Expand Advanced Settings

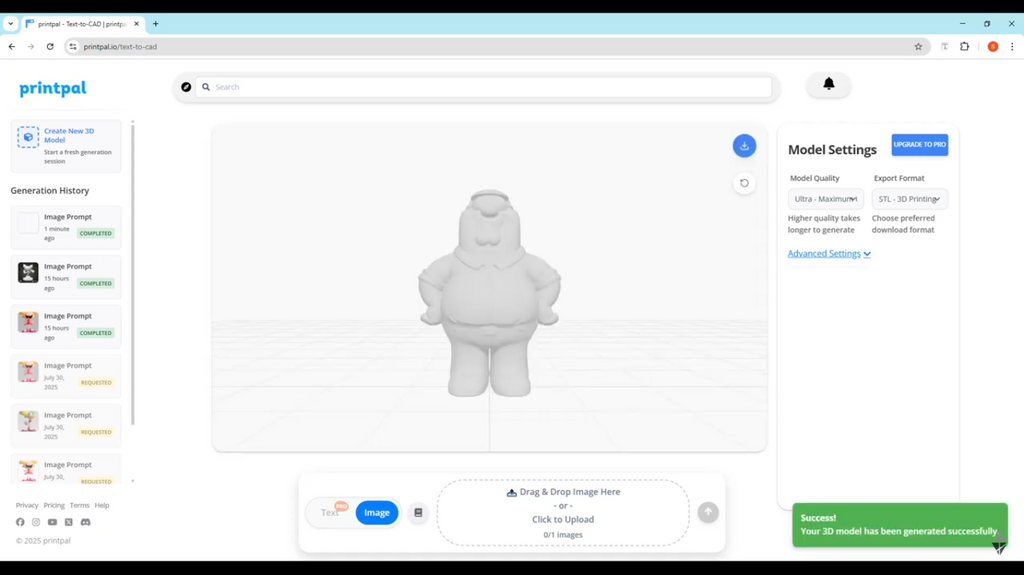click(x=829, y=254)
